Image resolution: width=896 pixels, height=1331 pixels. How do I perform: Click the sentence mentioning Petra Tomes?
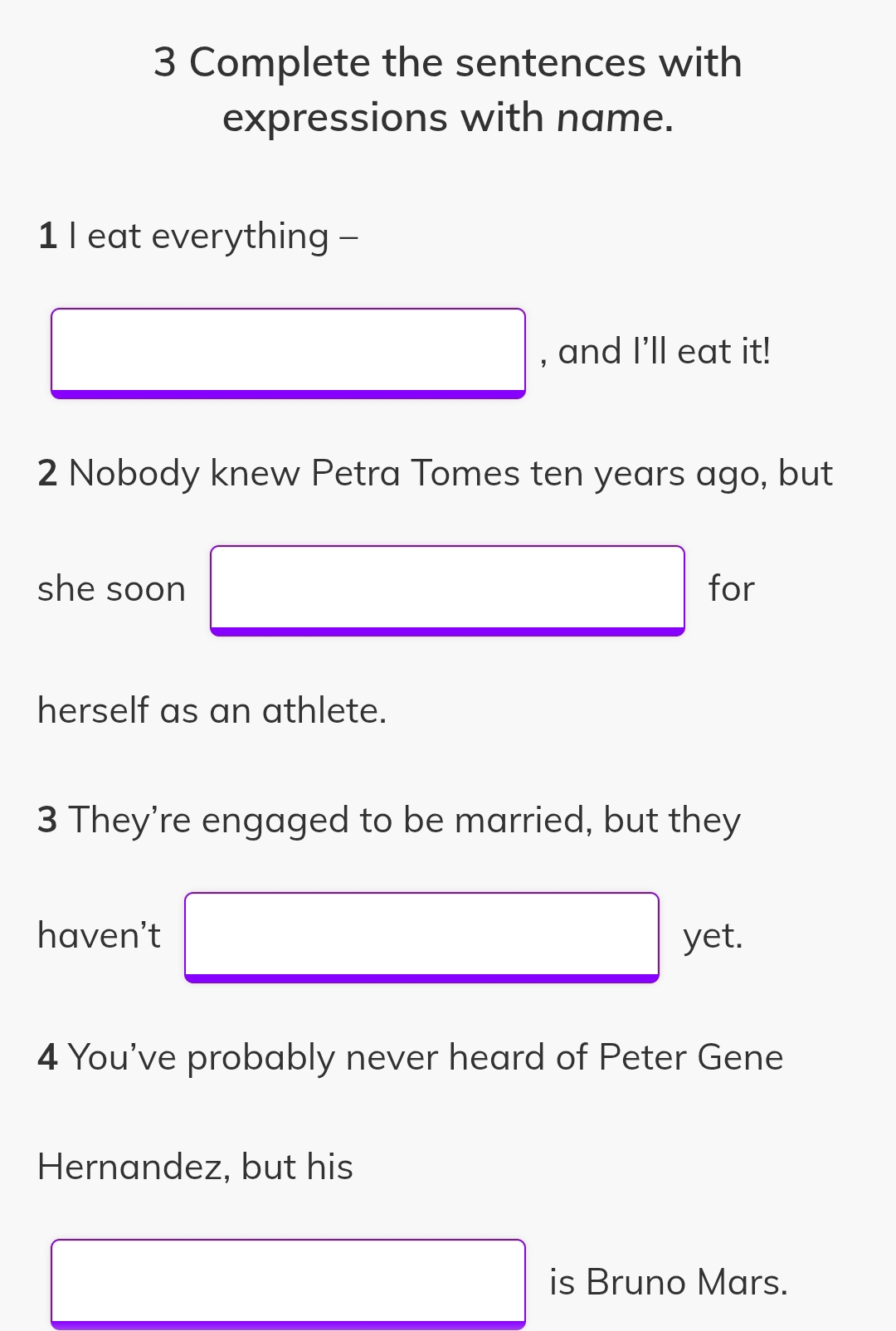coord(436,473)
